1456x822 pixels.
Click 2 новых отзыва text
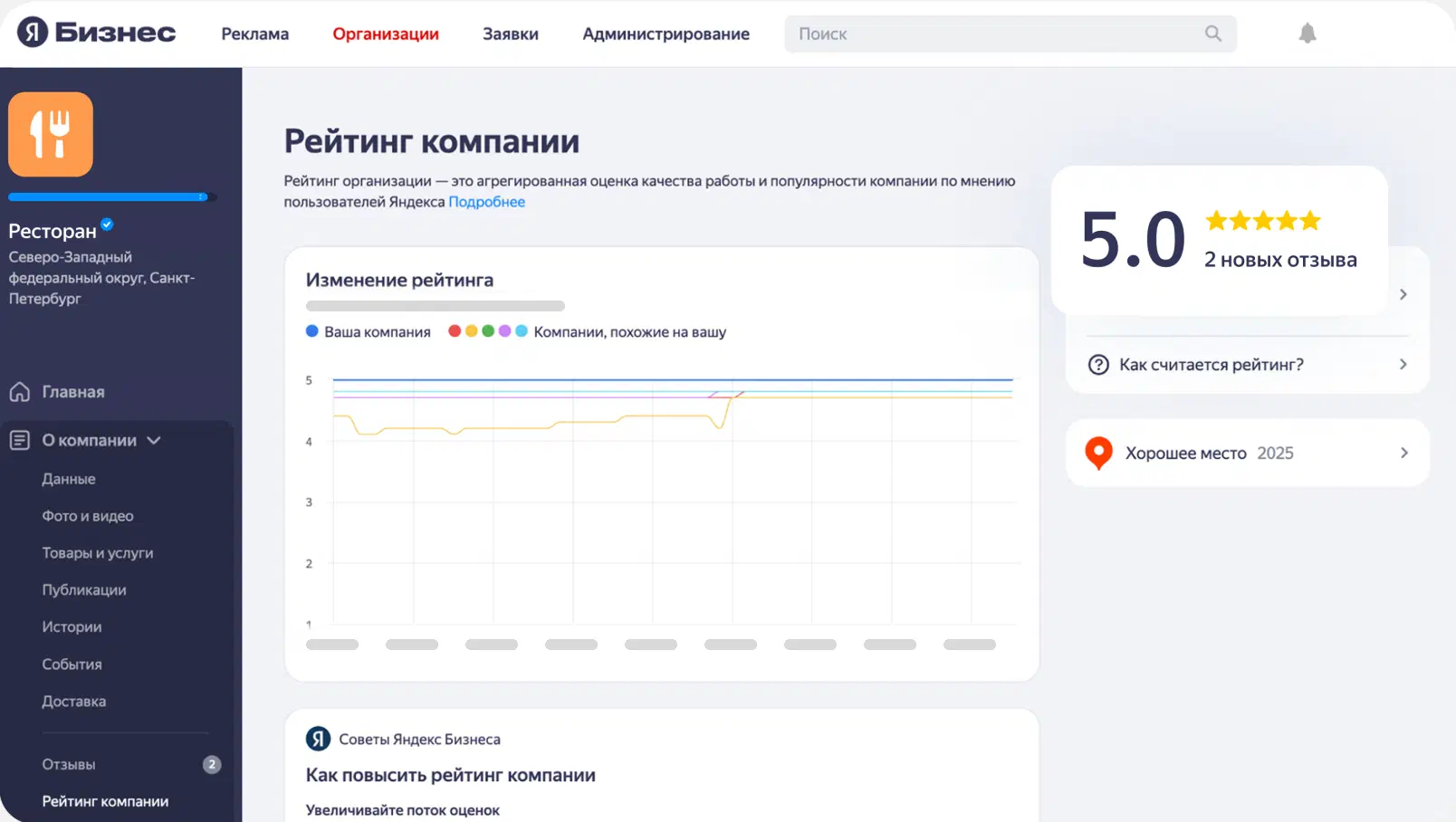tap(1280, 260)
